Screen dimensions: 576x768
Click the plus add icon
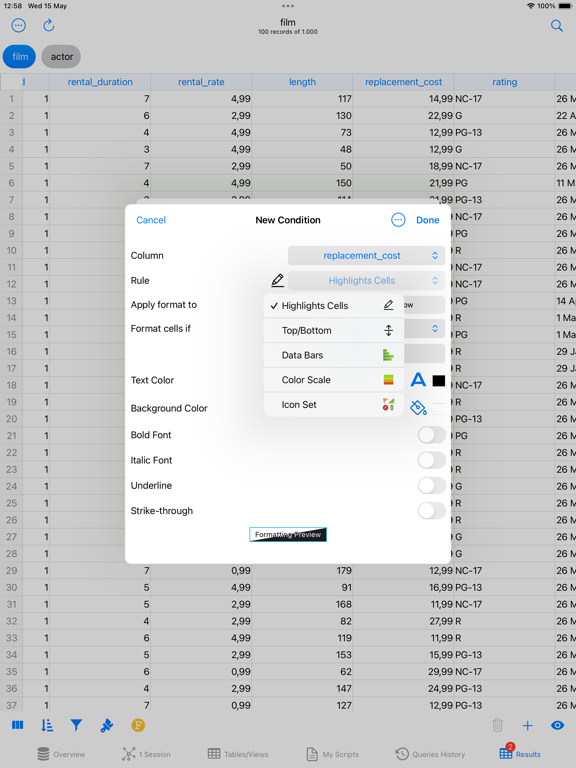coord(528,725)
